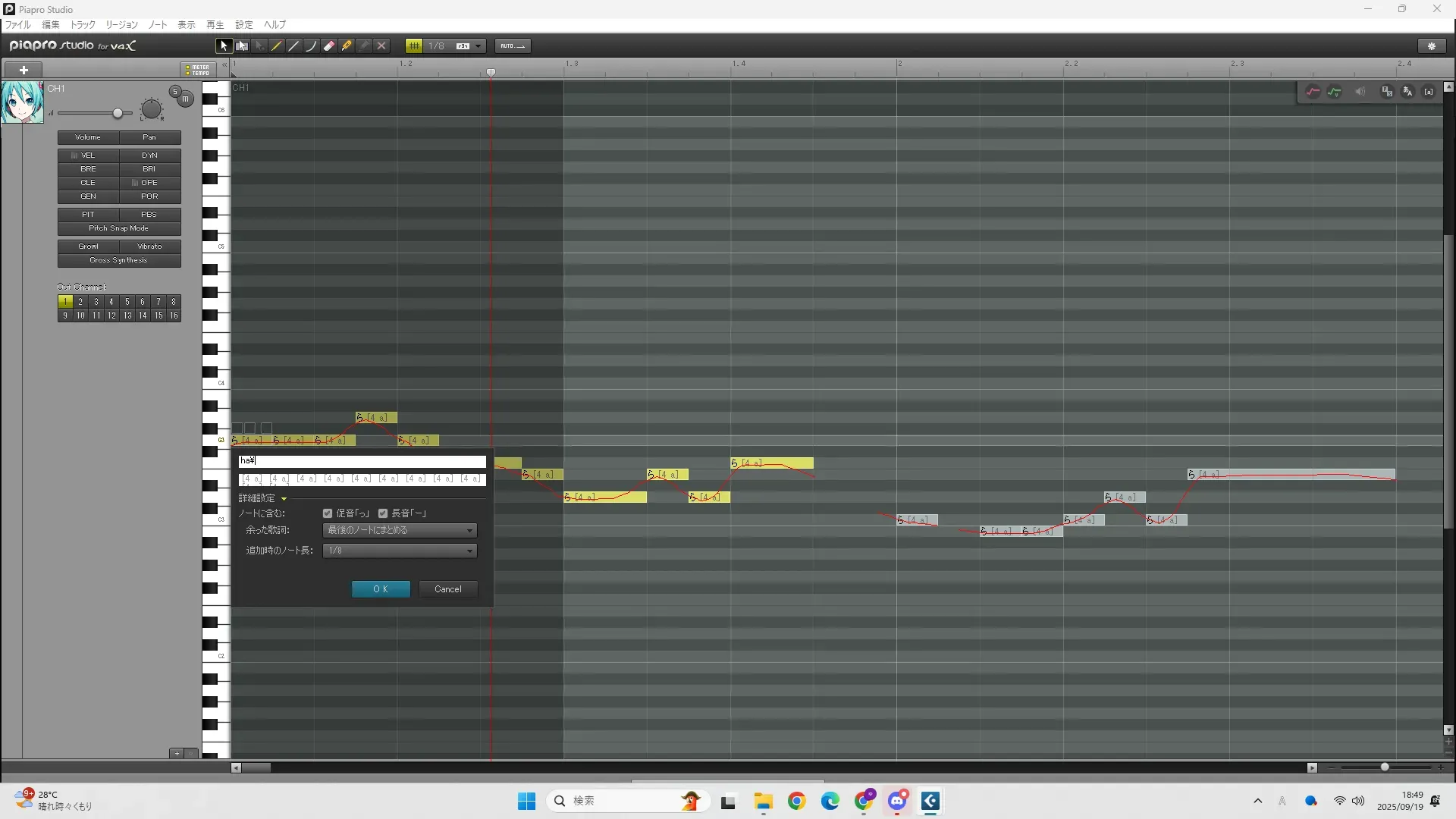Click the add track plus button
Image resolution: width=1456 pixels, height=819 pixels.
pyautogui.click(x=24, y=70)
